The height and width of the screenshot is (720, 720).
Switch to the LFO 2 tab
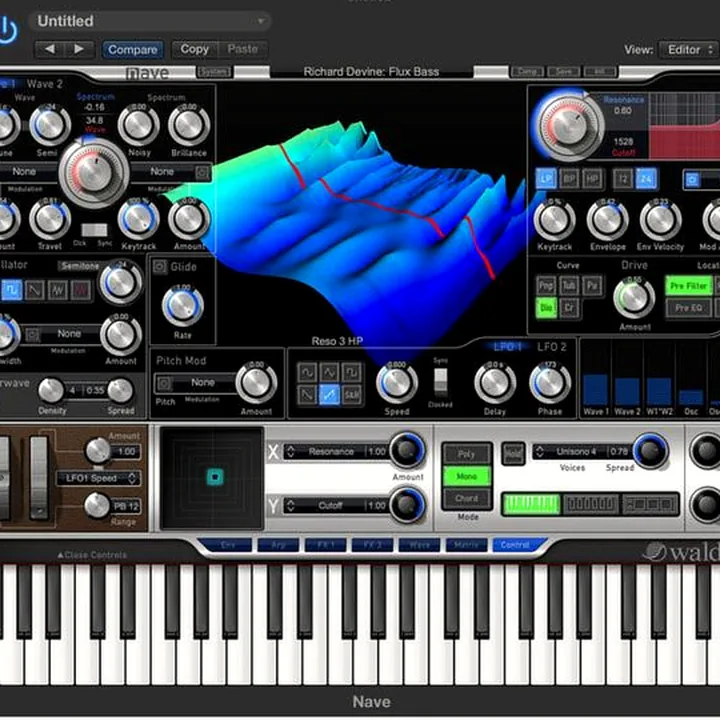tap(551, 347)
